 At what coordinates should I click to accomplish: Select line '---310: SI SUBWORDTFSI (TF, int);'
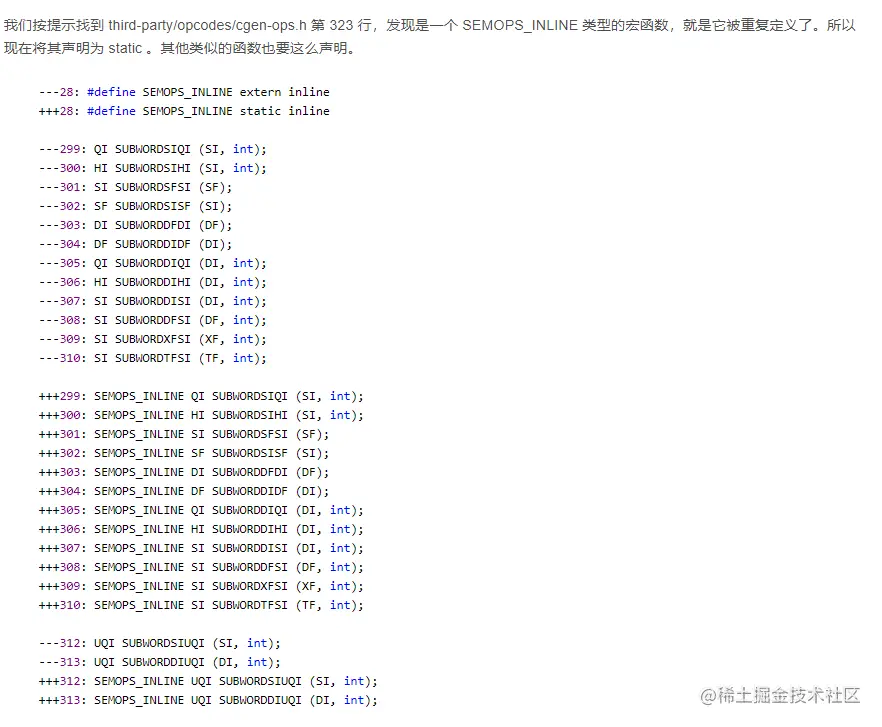pyautogui.click(x=152, y=358)
